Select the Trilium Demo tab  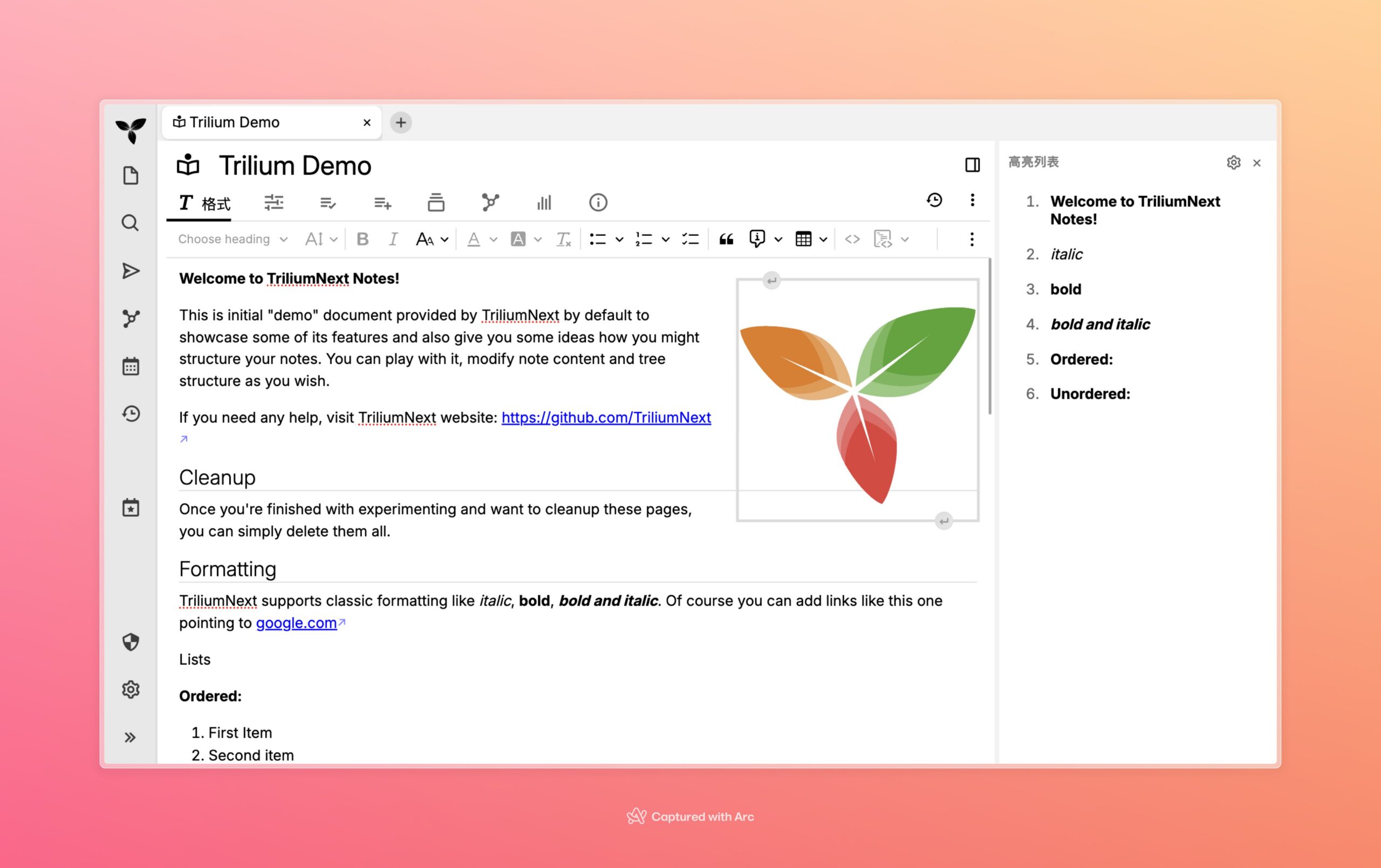[x=272, y=122]
